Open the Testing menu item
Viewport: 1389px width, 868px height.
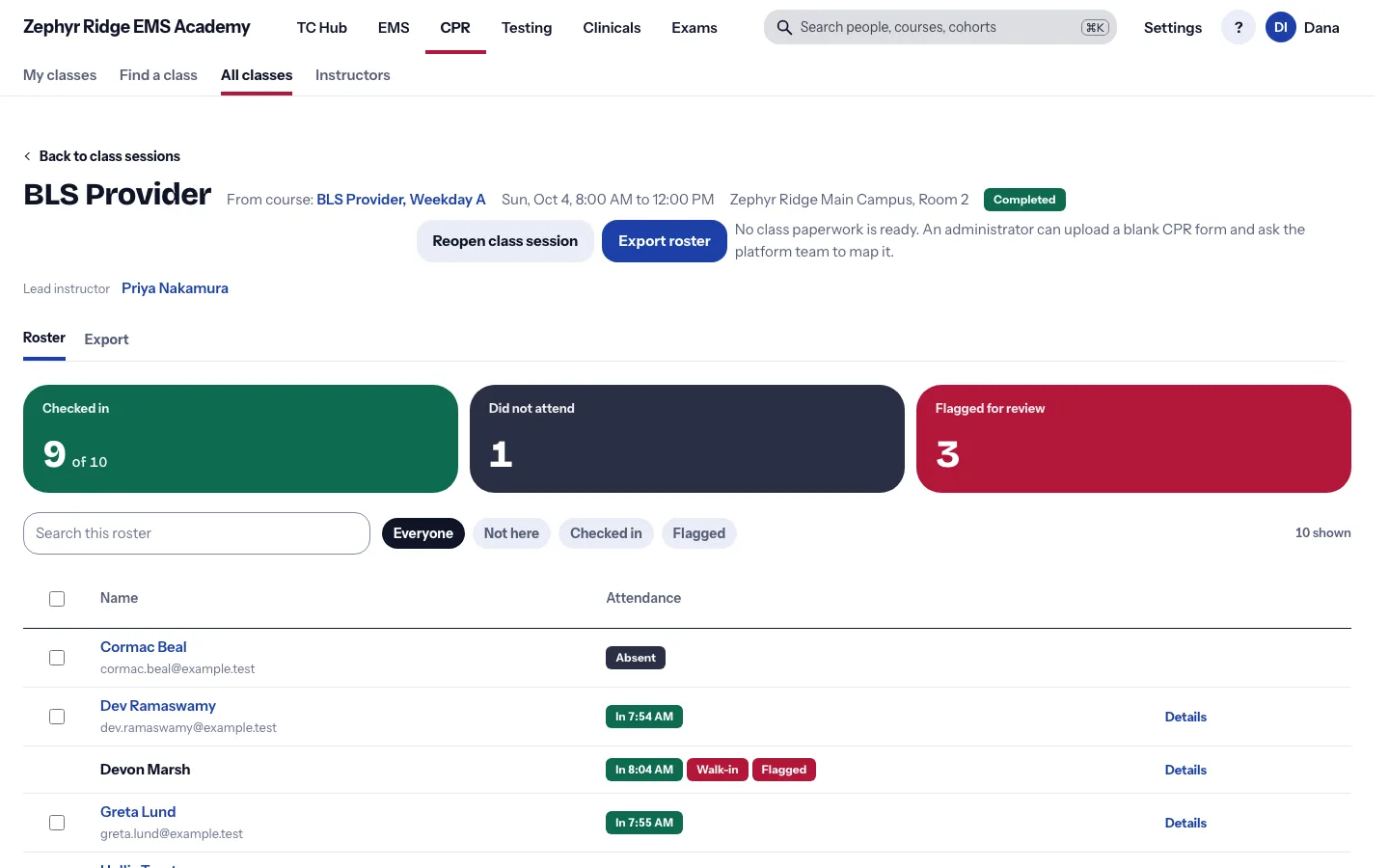pyautogui.click(x=527, y=28)
